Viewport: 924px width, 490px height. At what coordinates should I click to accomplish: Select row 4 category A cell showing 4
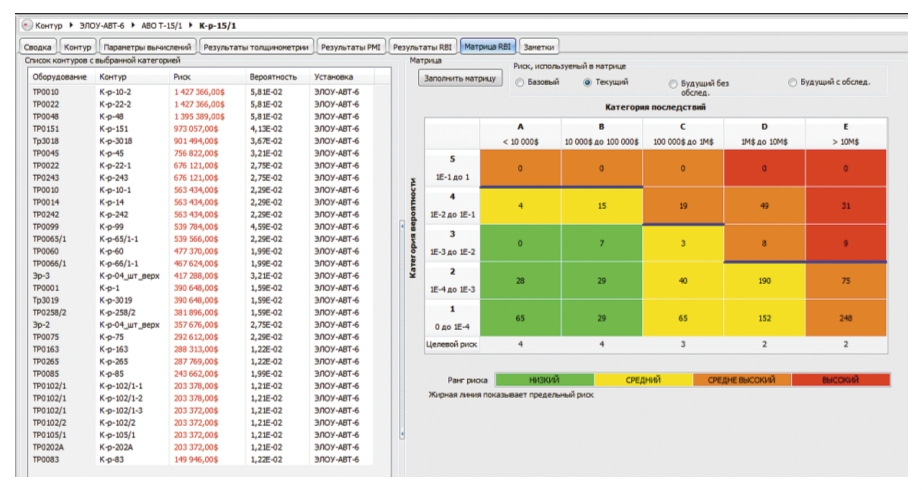[520, 206]
